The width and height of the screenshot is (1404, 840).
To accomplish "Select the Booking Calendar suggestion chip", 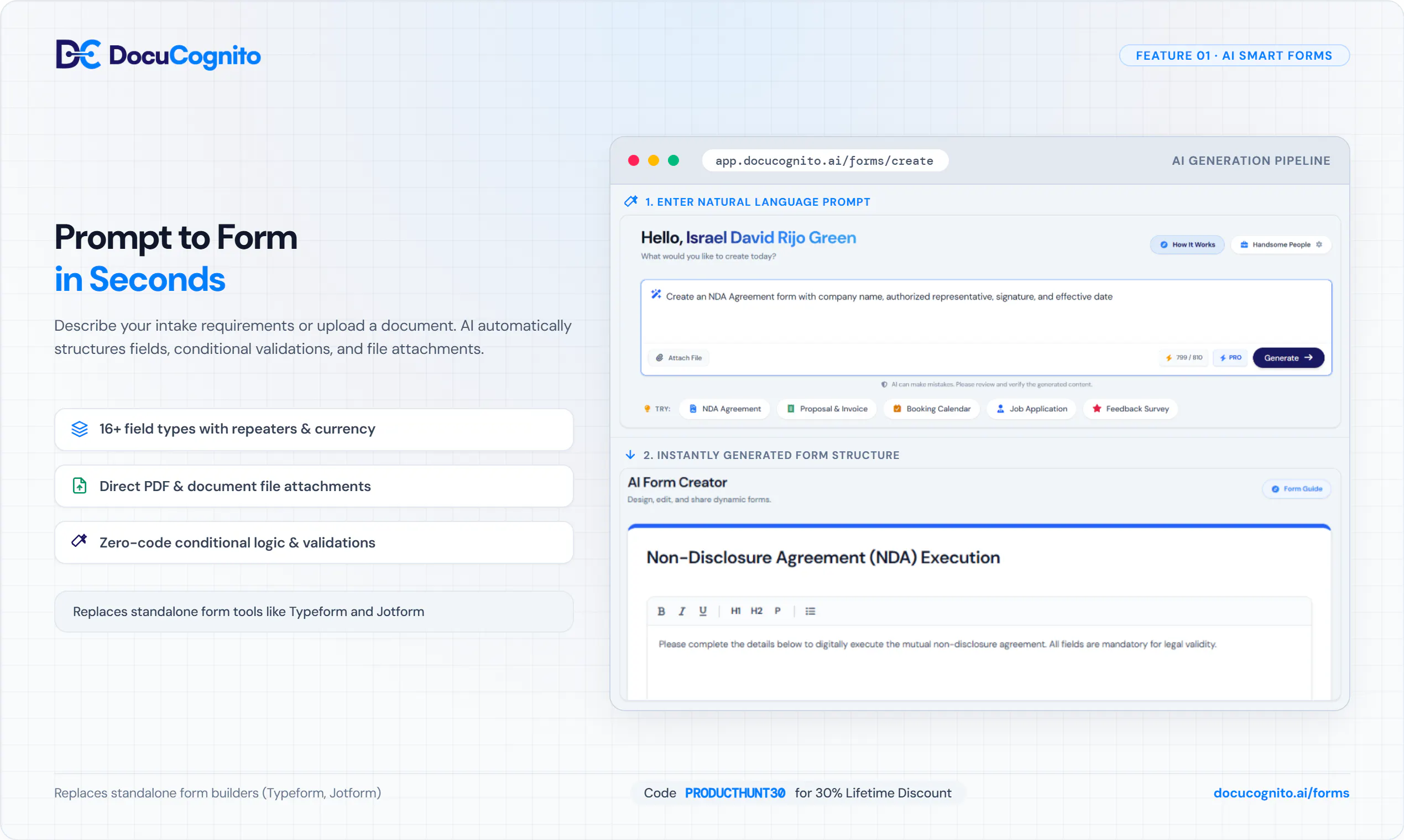I will click(931, 409).
